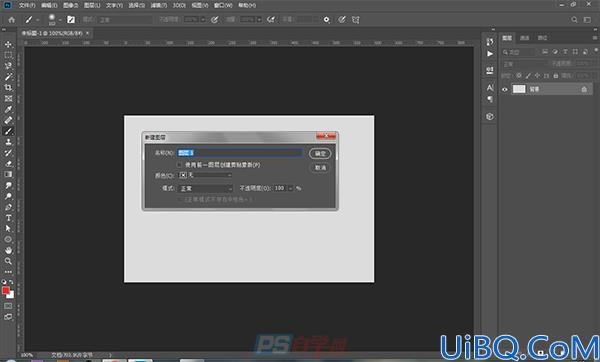Switch to the Channels tab
This screenshot has height=362, width=600.
point(525,38)
